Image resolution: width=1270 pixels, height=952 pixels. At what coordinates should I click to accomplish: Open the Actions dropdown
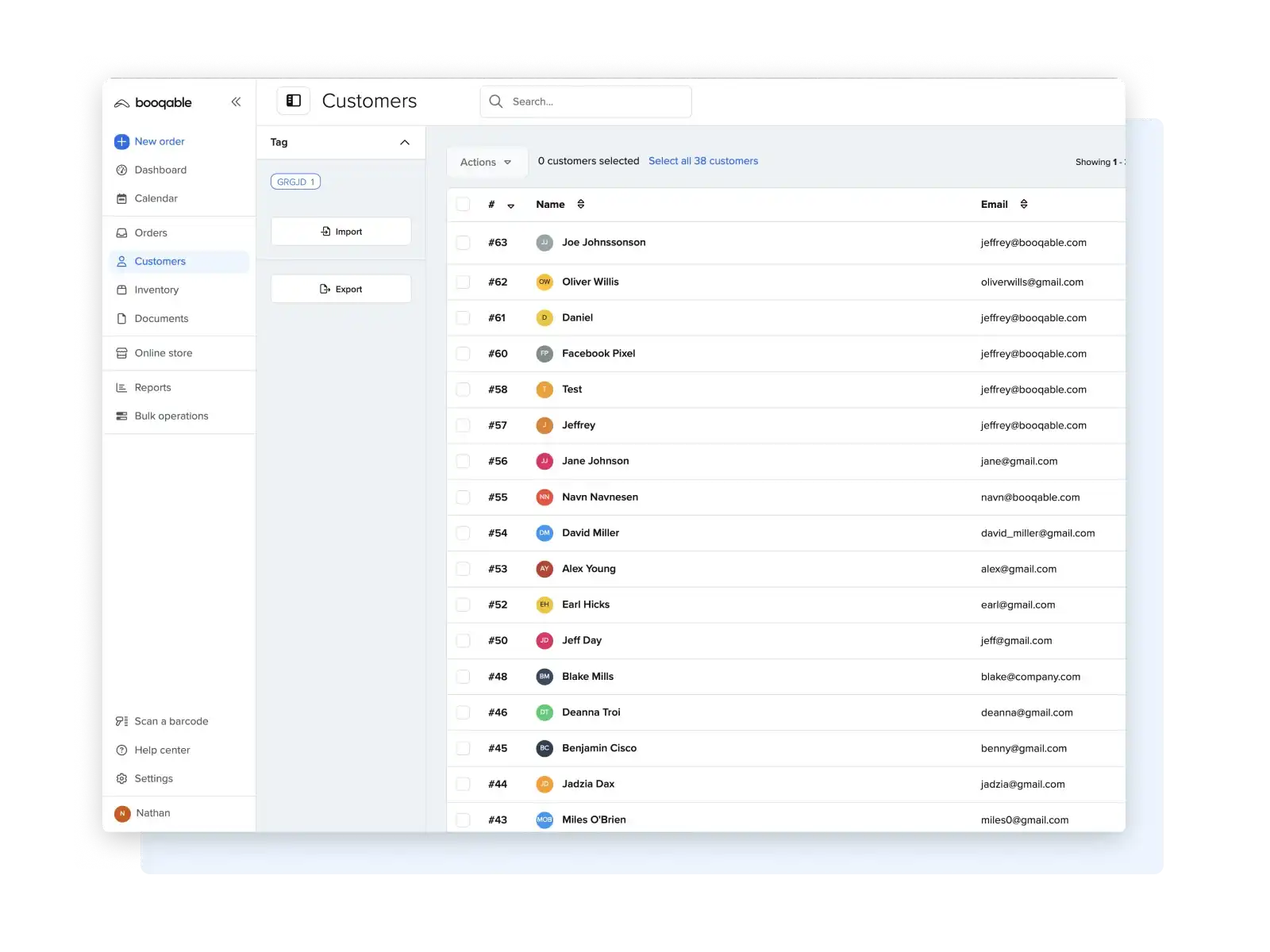486,162
